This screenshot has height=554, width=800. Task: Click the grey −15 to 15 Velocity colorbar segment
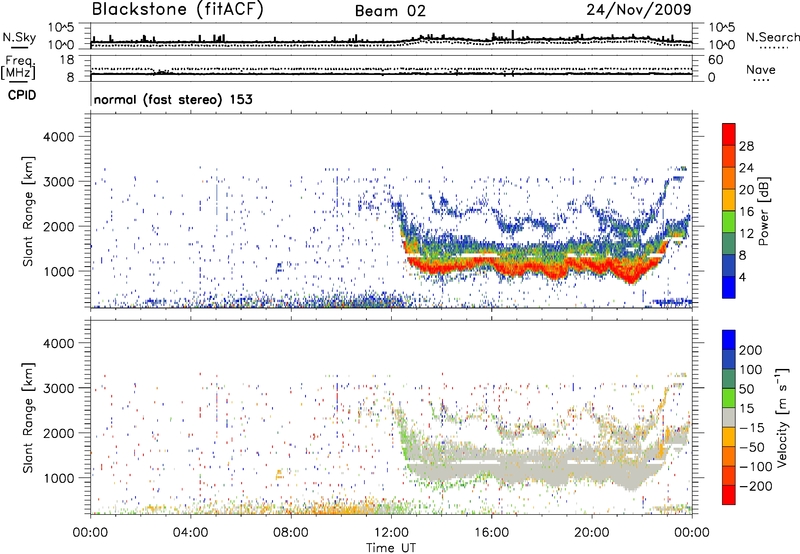729,417
